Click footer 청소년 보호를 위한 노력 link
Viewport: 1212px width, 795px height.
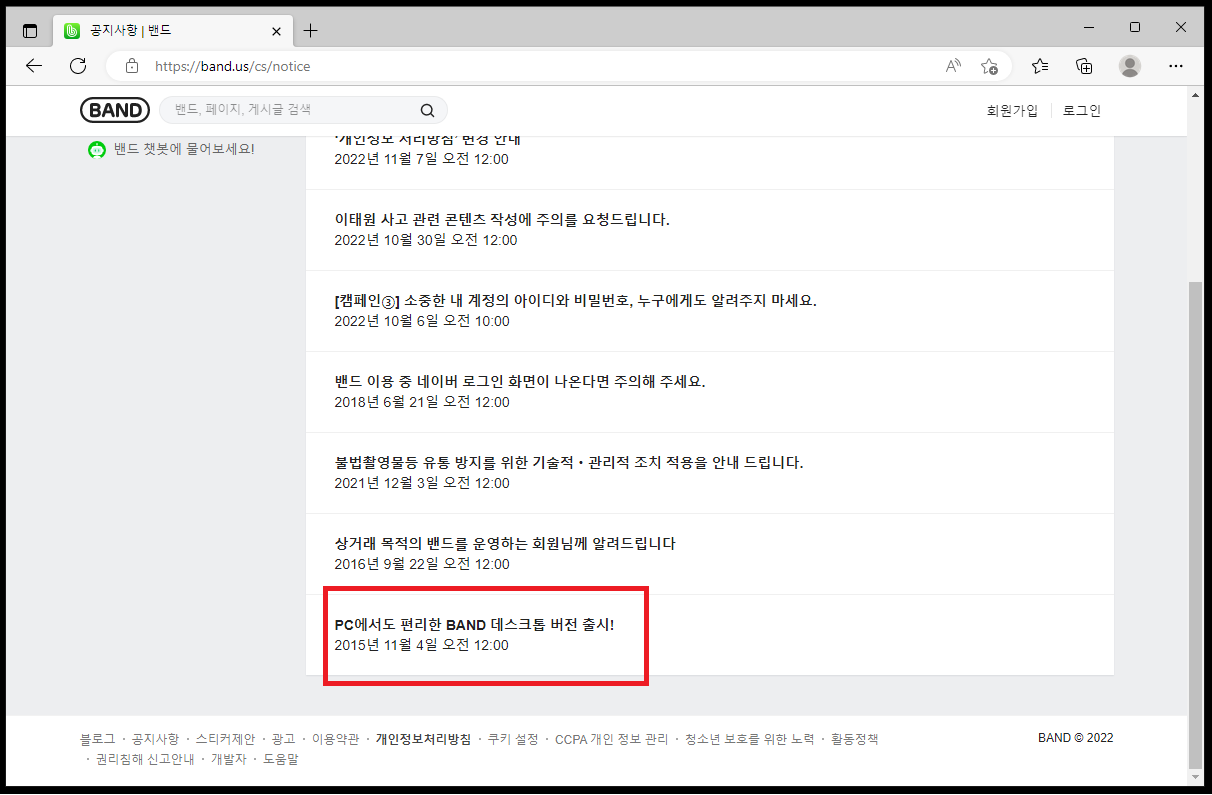pos(749,739)
